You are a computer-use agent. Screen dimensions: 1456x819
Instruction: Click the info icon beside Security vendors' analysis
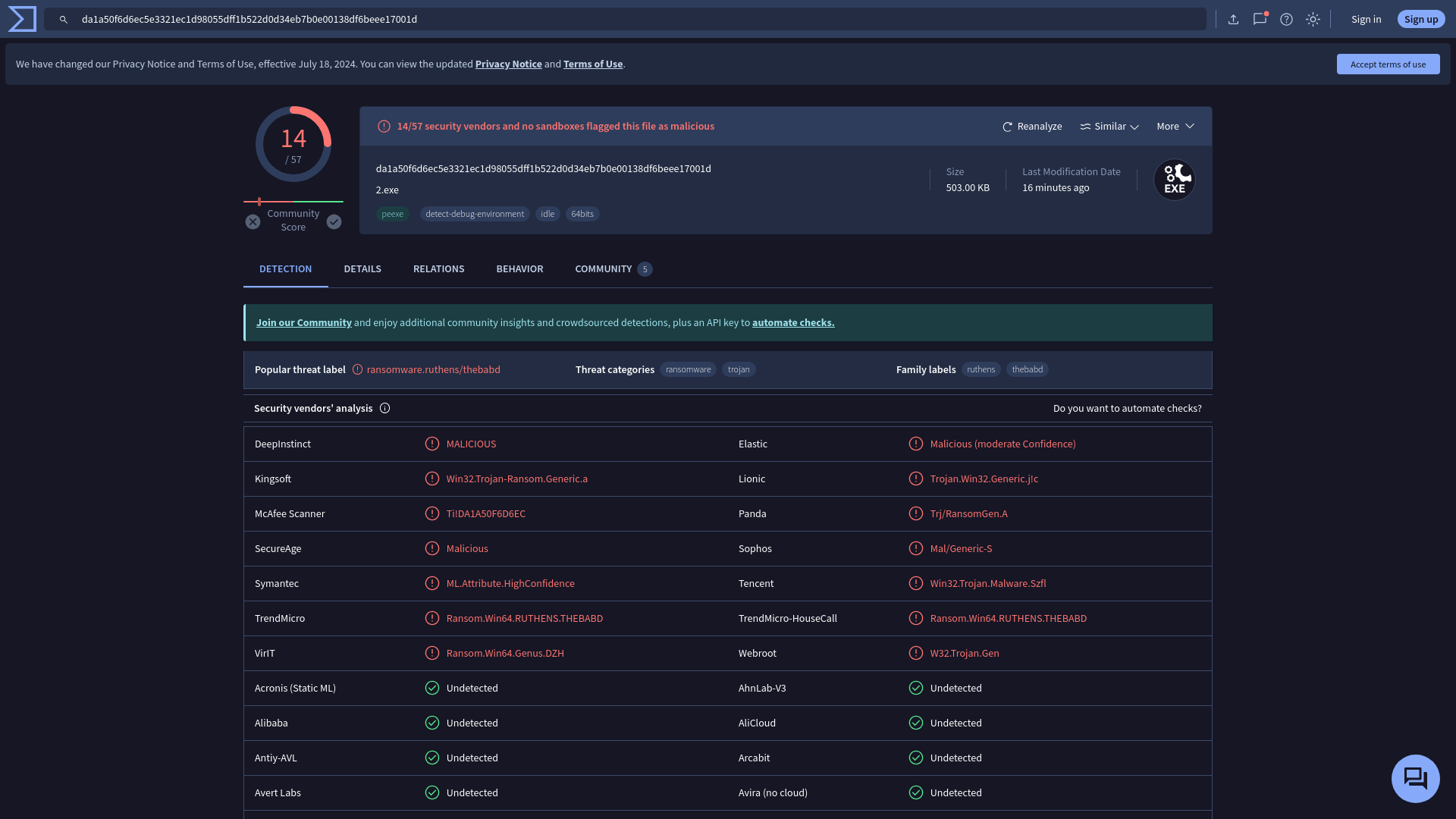(x=385, y=409)
